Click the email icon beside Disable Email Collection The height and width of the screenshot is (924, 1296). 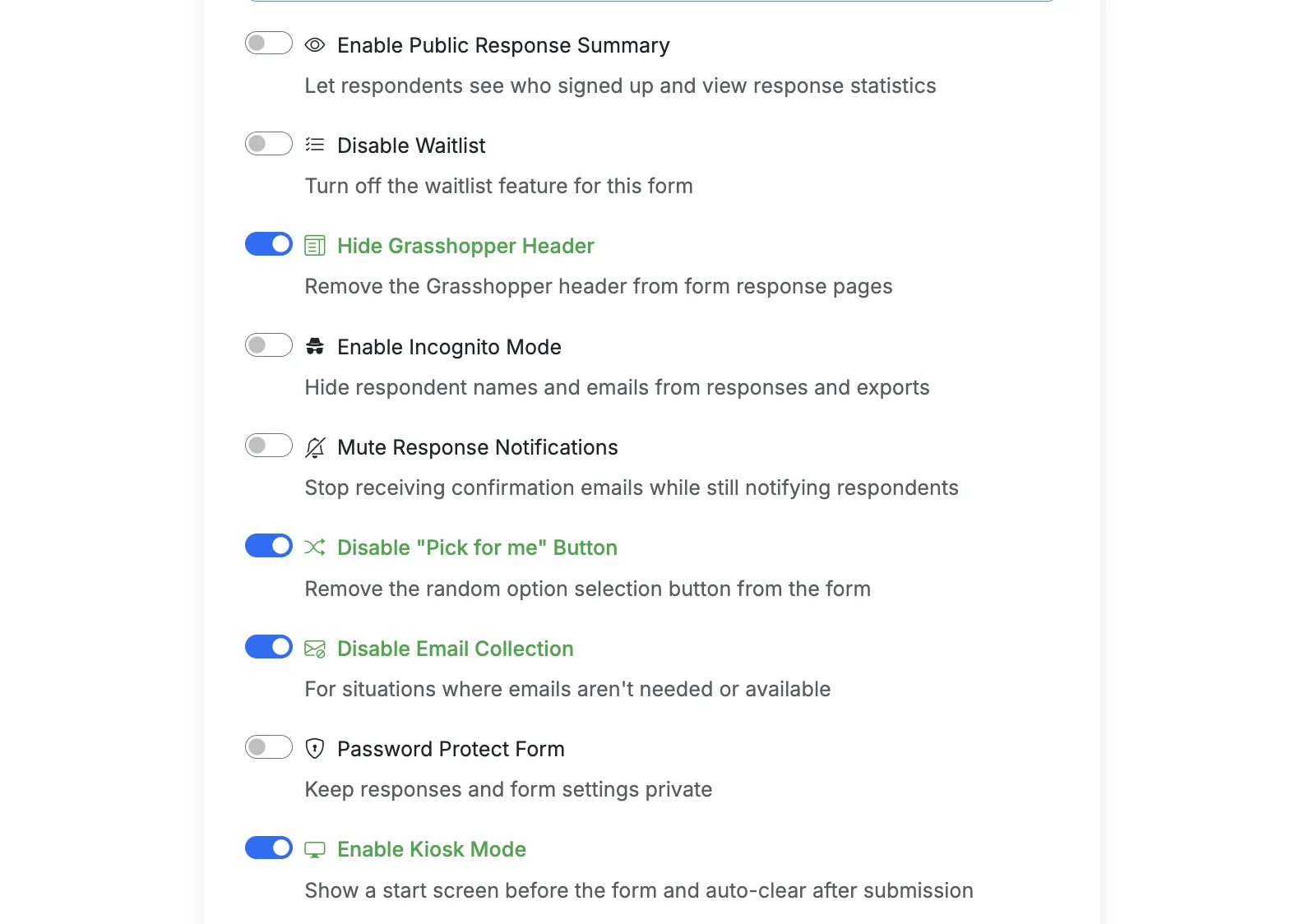[315, 649]
